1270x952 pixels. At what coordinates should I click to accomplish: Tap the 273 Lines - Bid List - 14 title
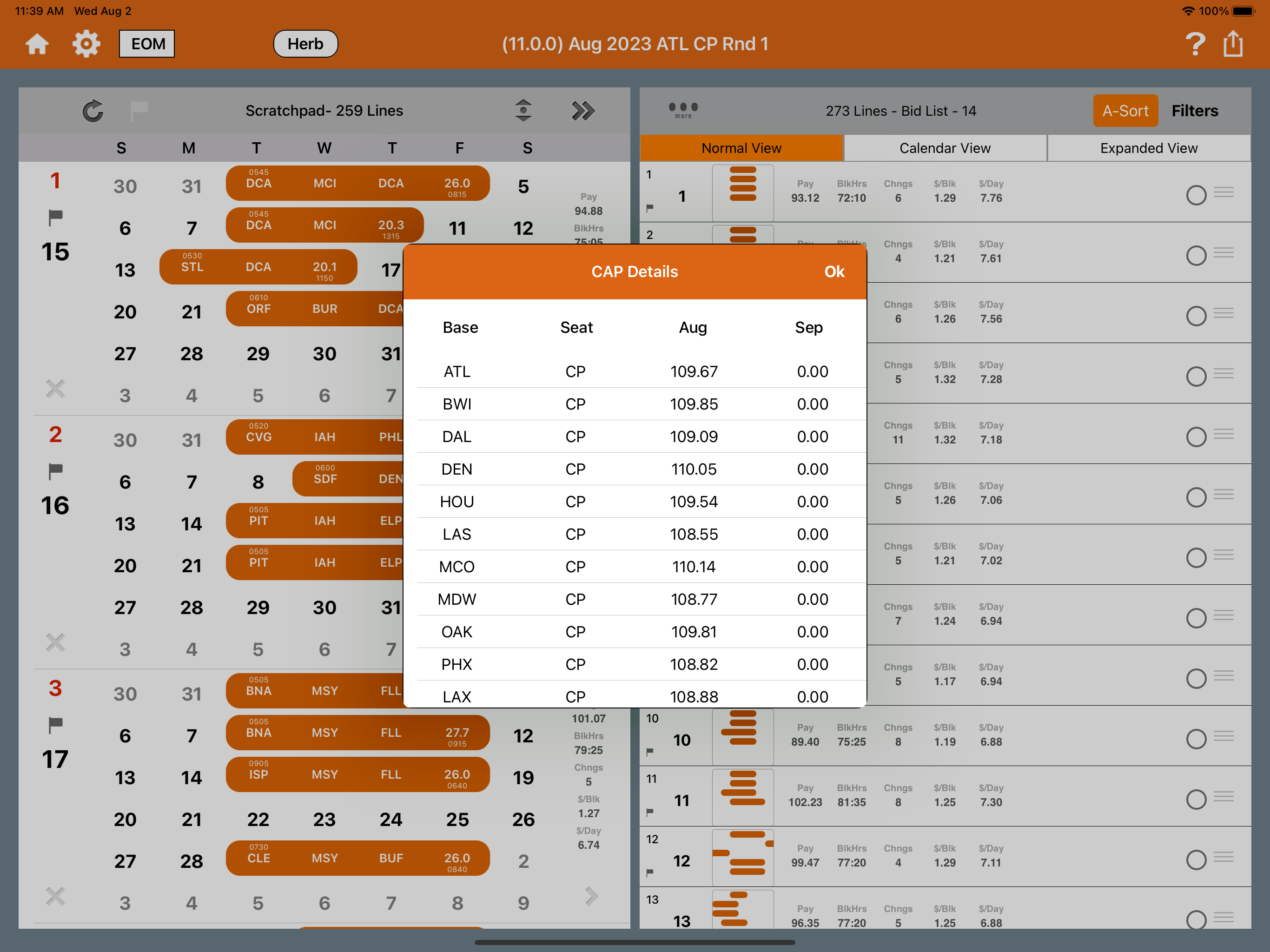coord(901,111)
